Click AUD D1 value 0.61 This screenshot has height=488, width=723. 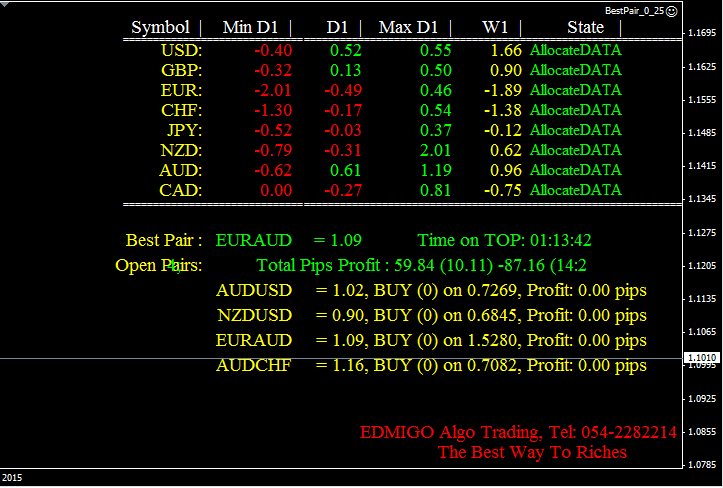(346, 170)
